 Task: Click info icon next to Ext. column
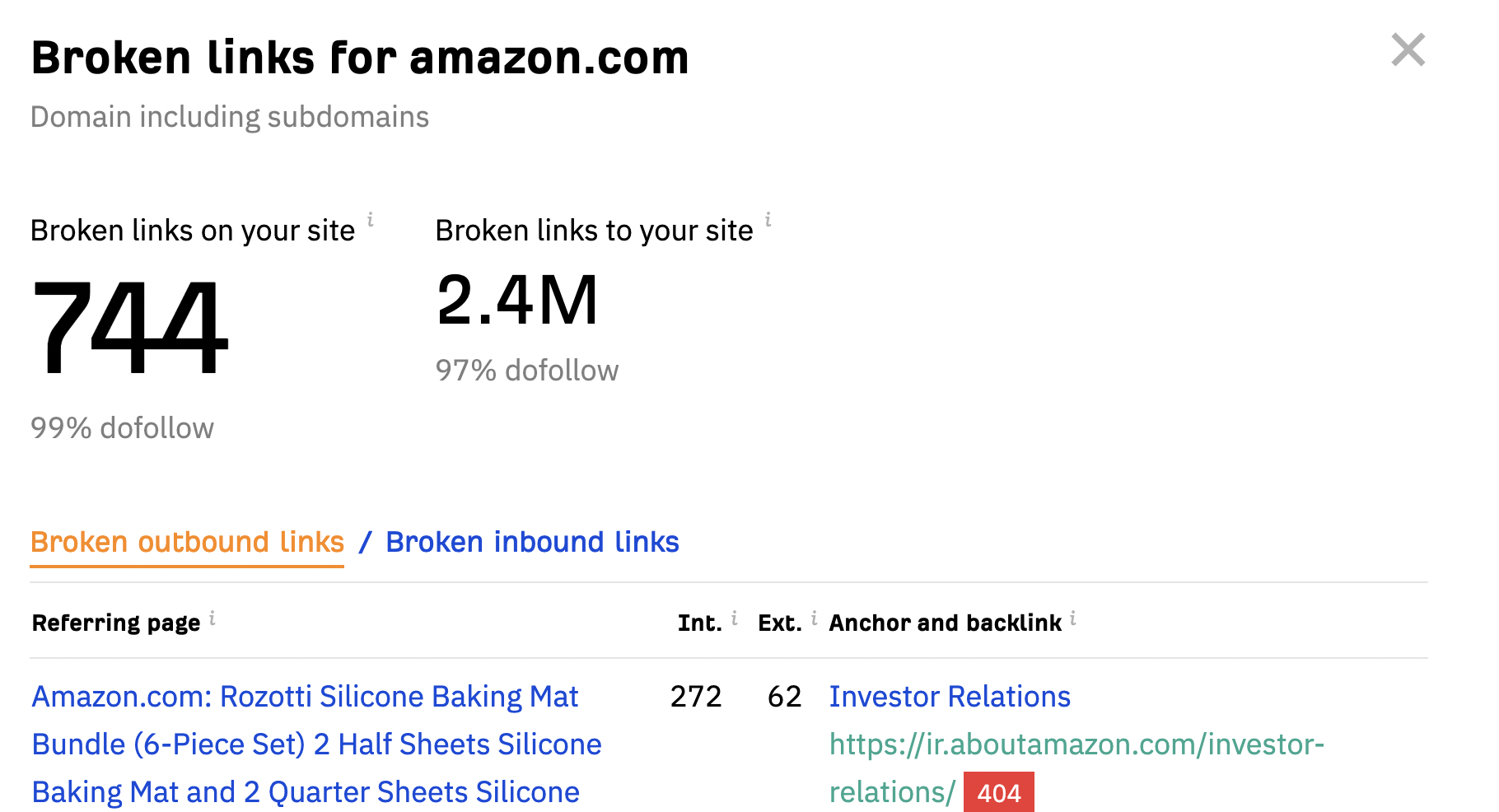tap(815, 618)
